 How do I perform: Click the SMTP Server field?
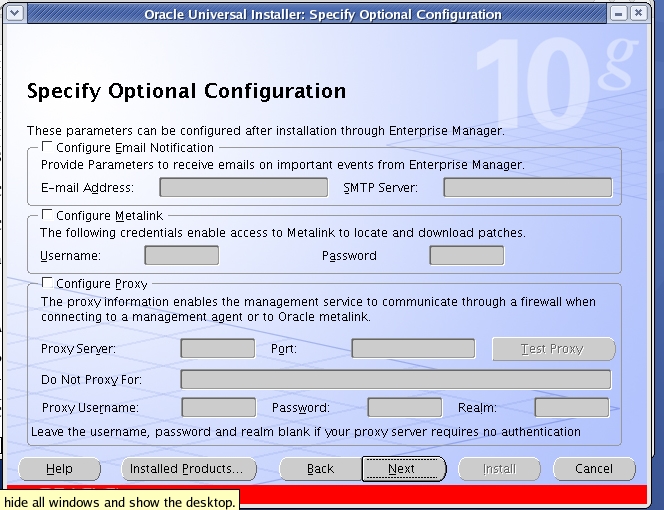(528, 187)
